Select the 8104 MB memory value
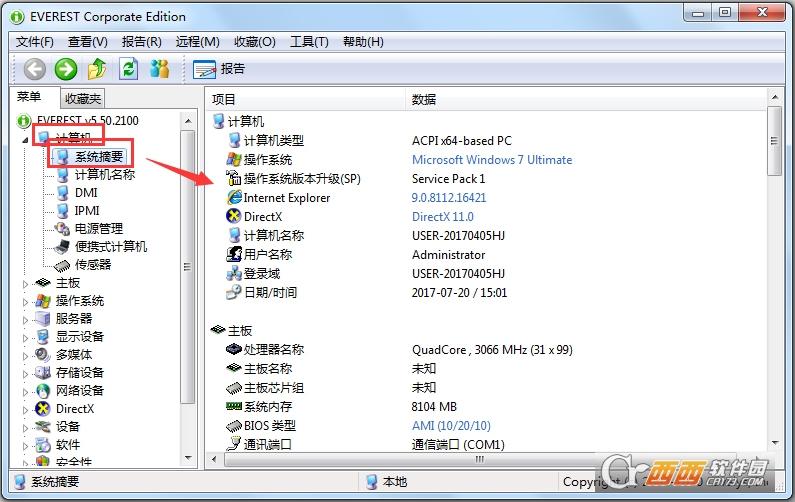The image size is (795, 502). click(x=434, y=407)
